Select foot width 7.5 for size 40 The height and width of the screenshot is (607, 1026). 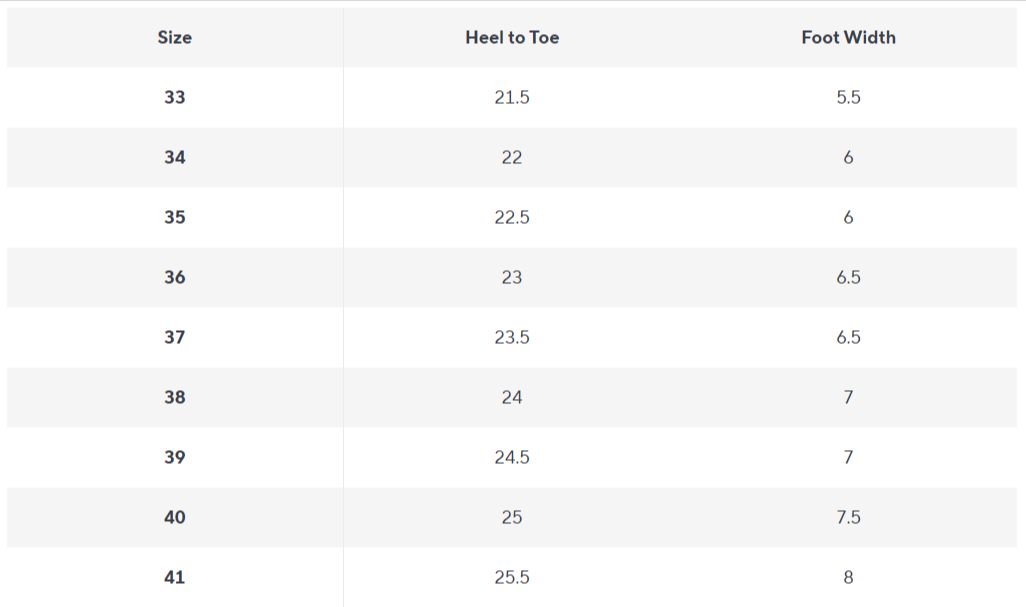[x=848, y=518]
